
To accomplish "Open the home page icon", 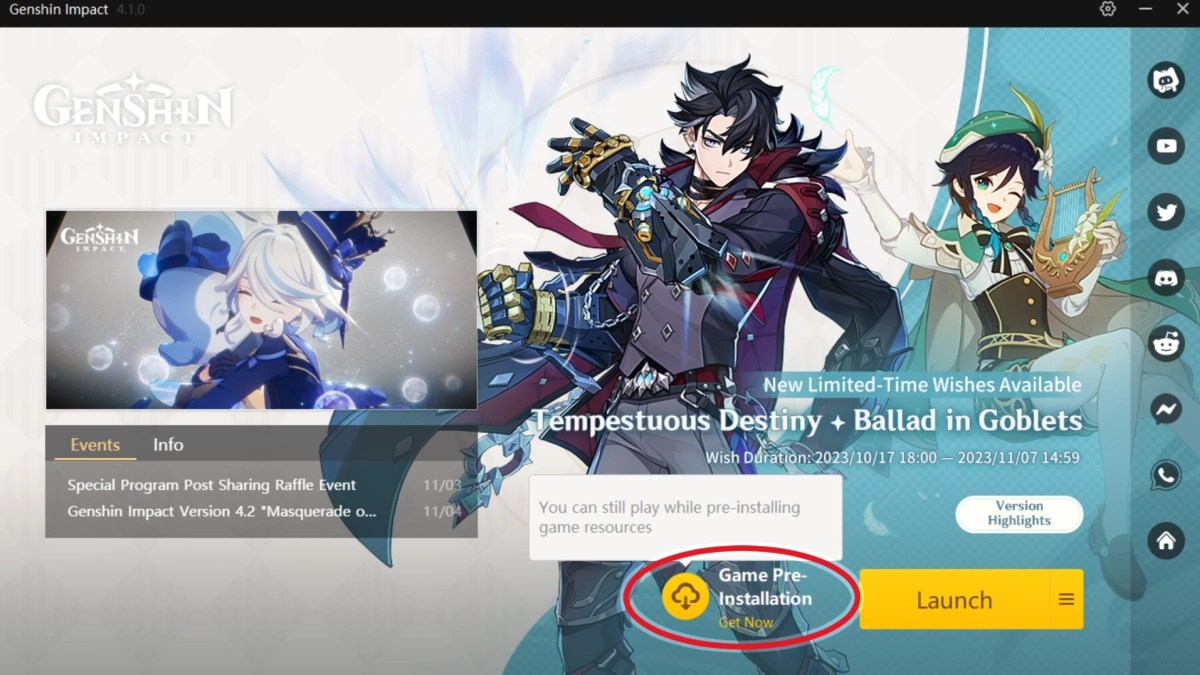I will [x=1166, y=541].
